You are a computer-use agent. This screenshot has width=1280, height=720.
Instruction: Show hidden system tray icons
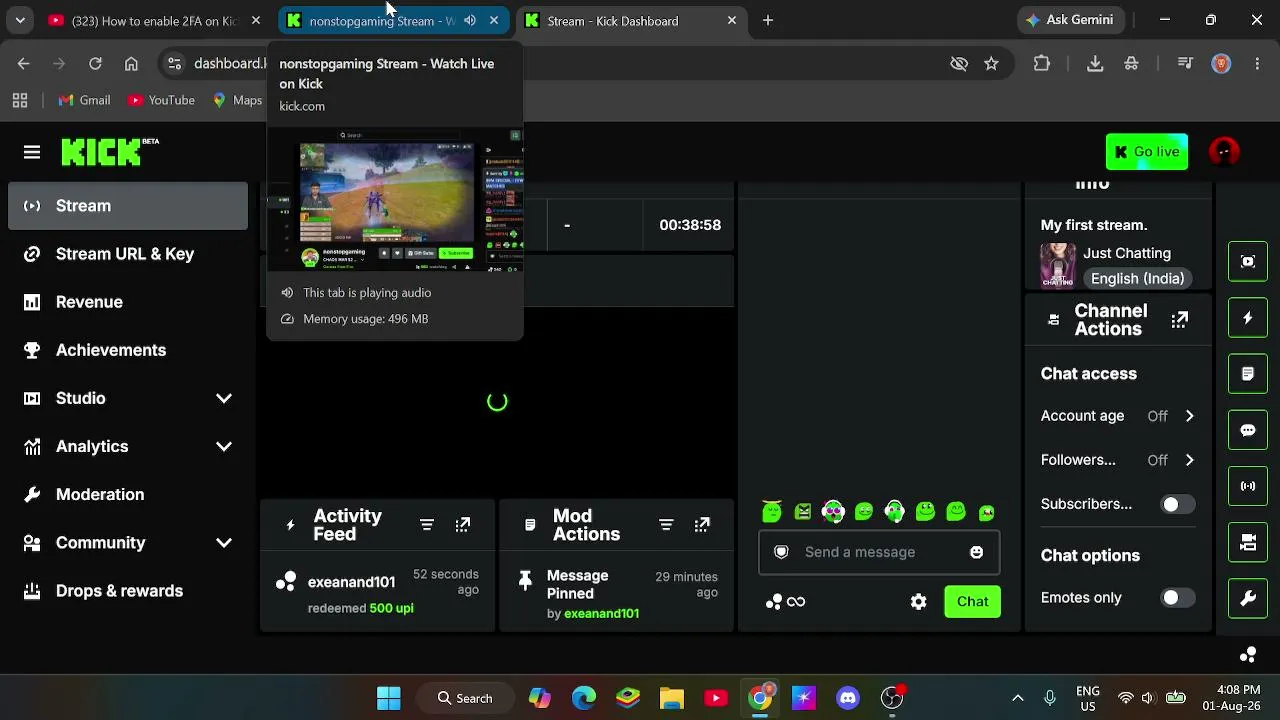click(x=1018, y=698)
